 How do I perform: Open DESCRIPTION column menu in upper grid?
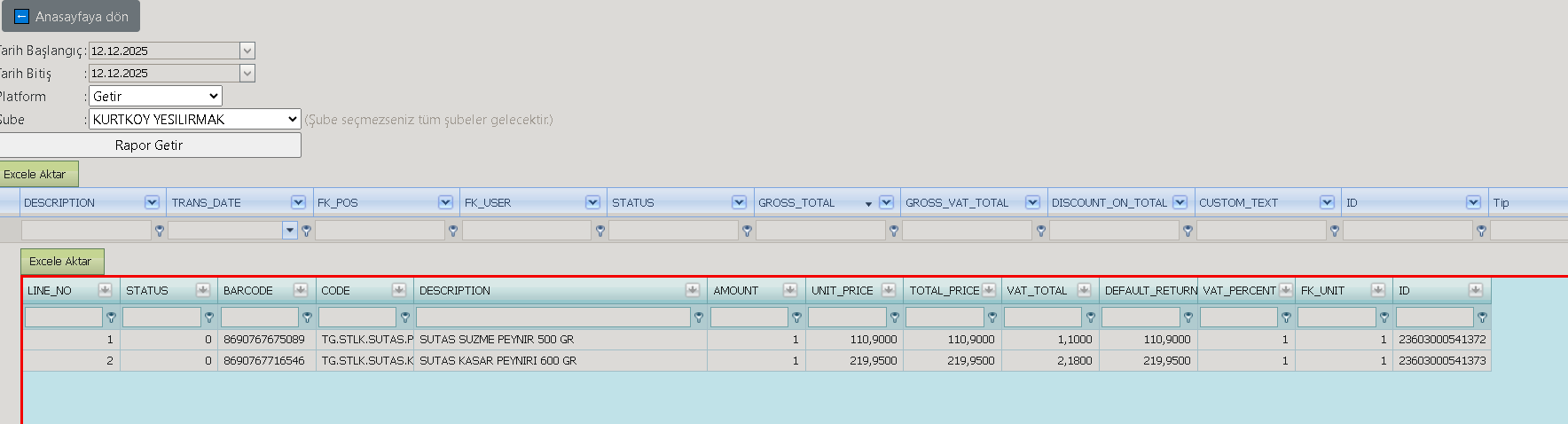(x=152, y=202)
